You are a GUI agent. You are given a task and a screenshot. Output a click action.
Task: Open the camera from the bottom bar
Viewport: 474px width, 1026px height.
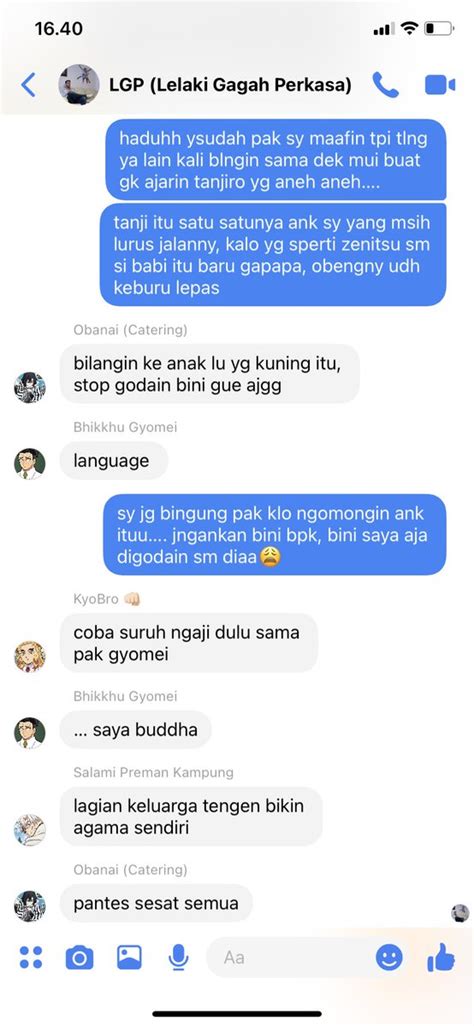79,958
